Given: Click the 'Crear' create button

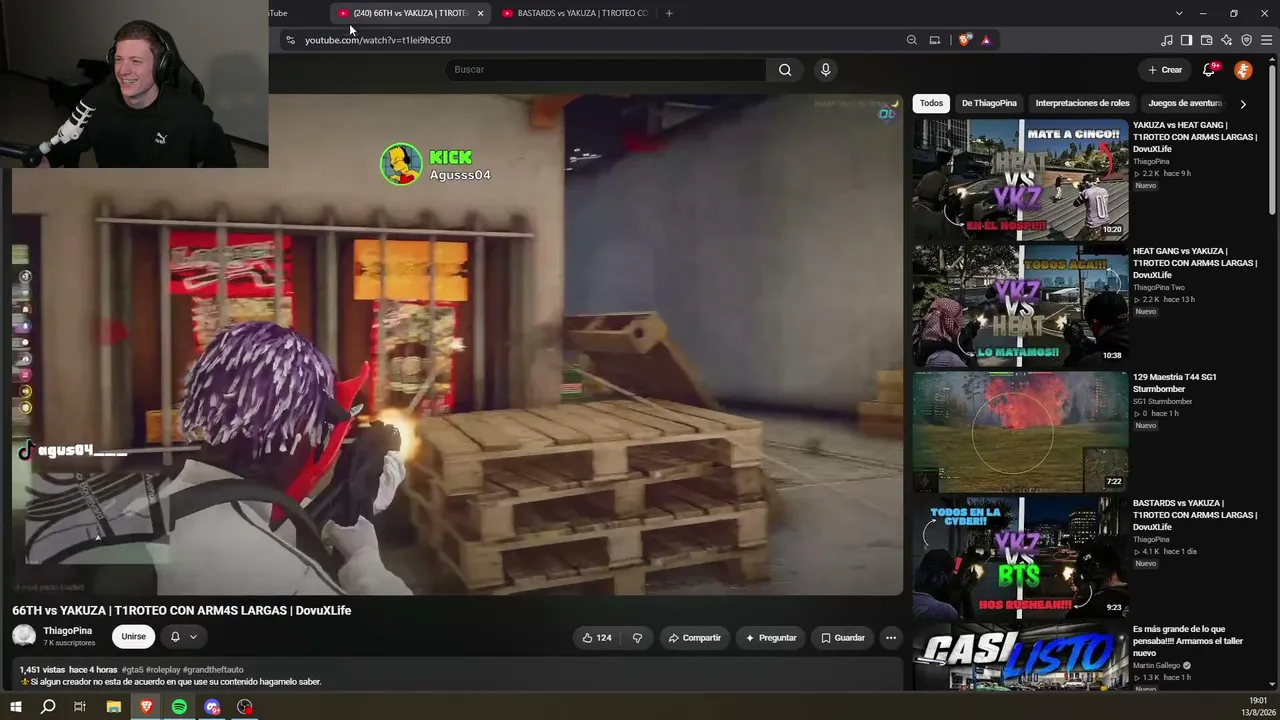Looking at the screenshot, I should point(1165,70).
